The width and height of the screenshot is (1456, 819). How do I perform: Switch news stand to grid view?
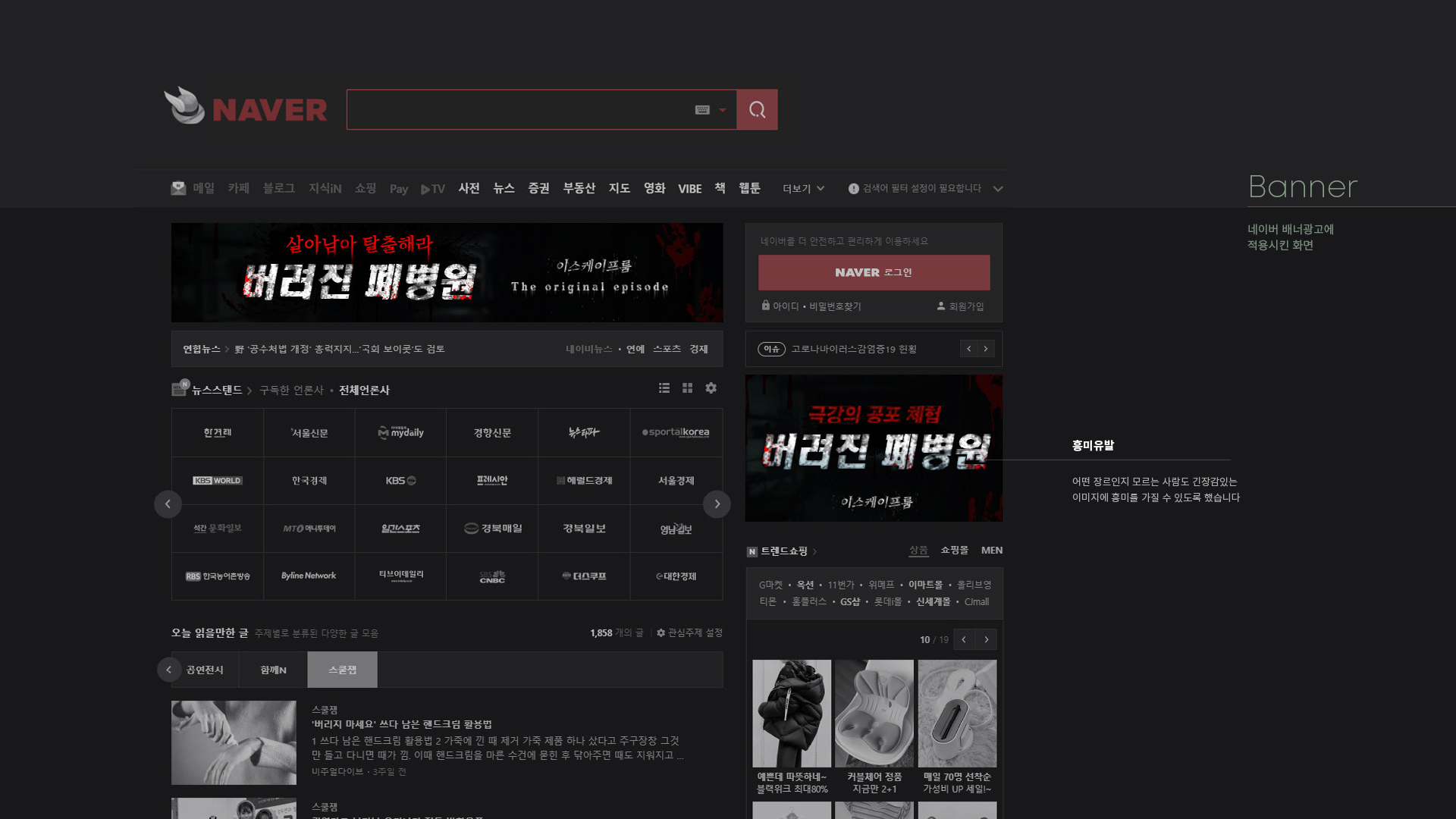[687, 388]
